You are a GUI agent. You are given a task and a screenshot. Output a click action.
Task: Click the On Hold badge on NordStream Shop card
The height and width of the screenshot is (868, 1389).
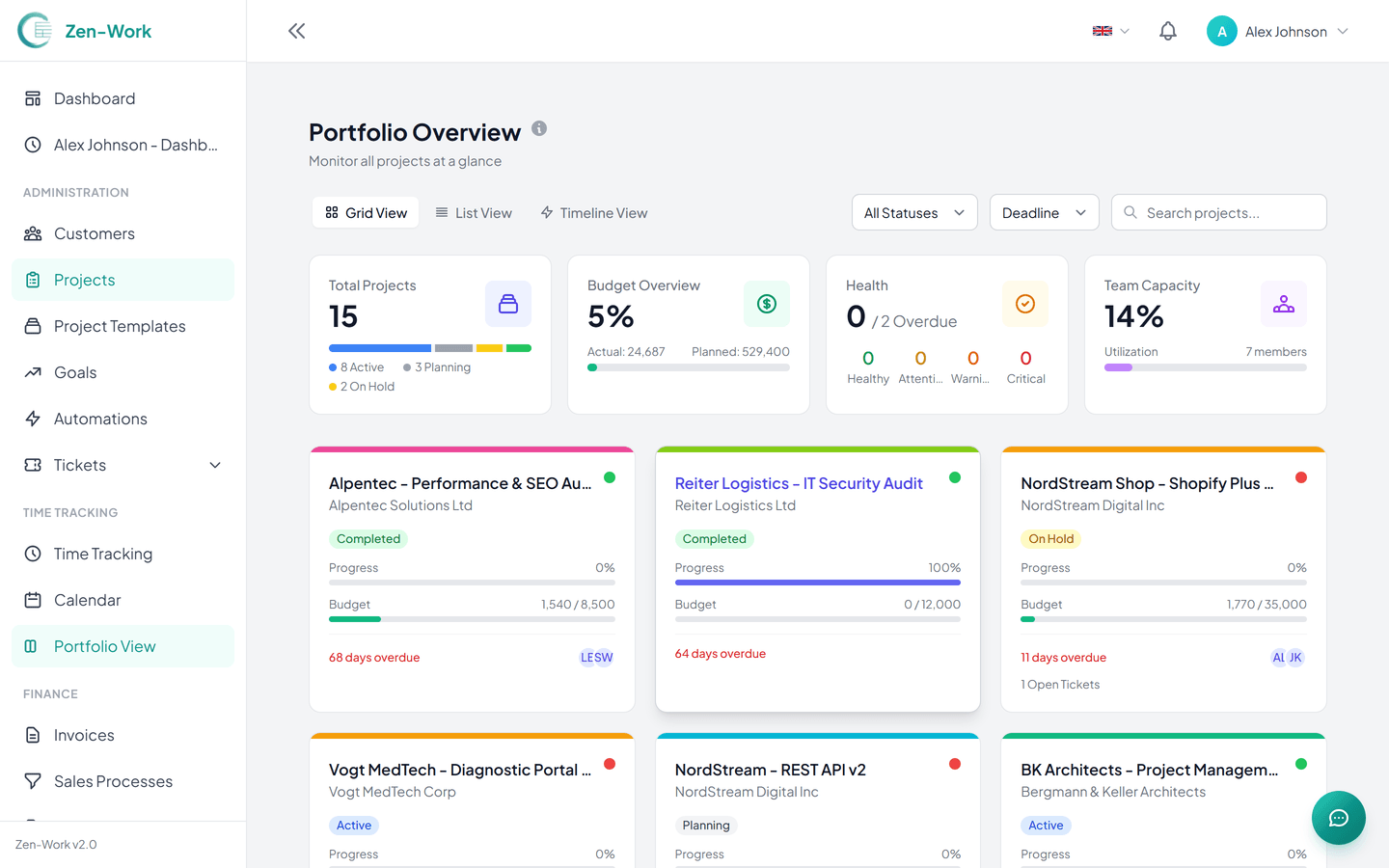point(1051,539)
